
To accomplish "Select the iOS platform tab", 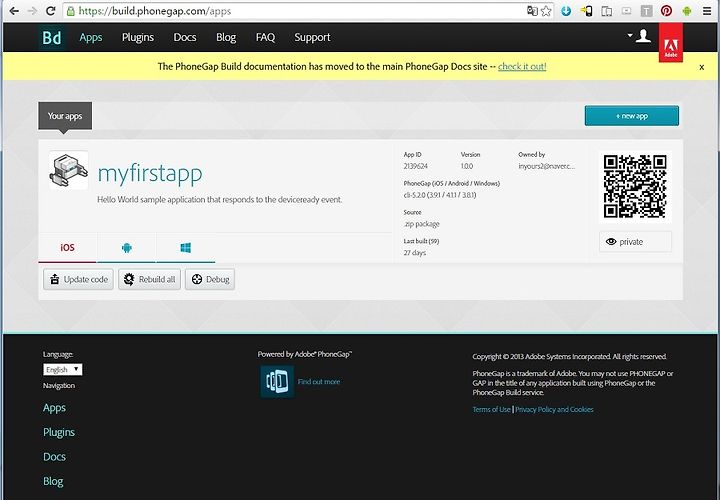I will click(68, 248).
